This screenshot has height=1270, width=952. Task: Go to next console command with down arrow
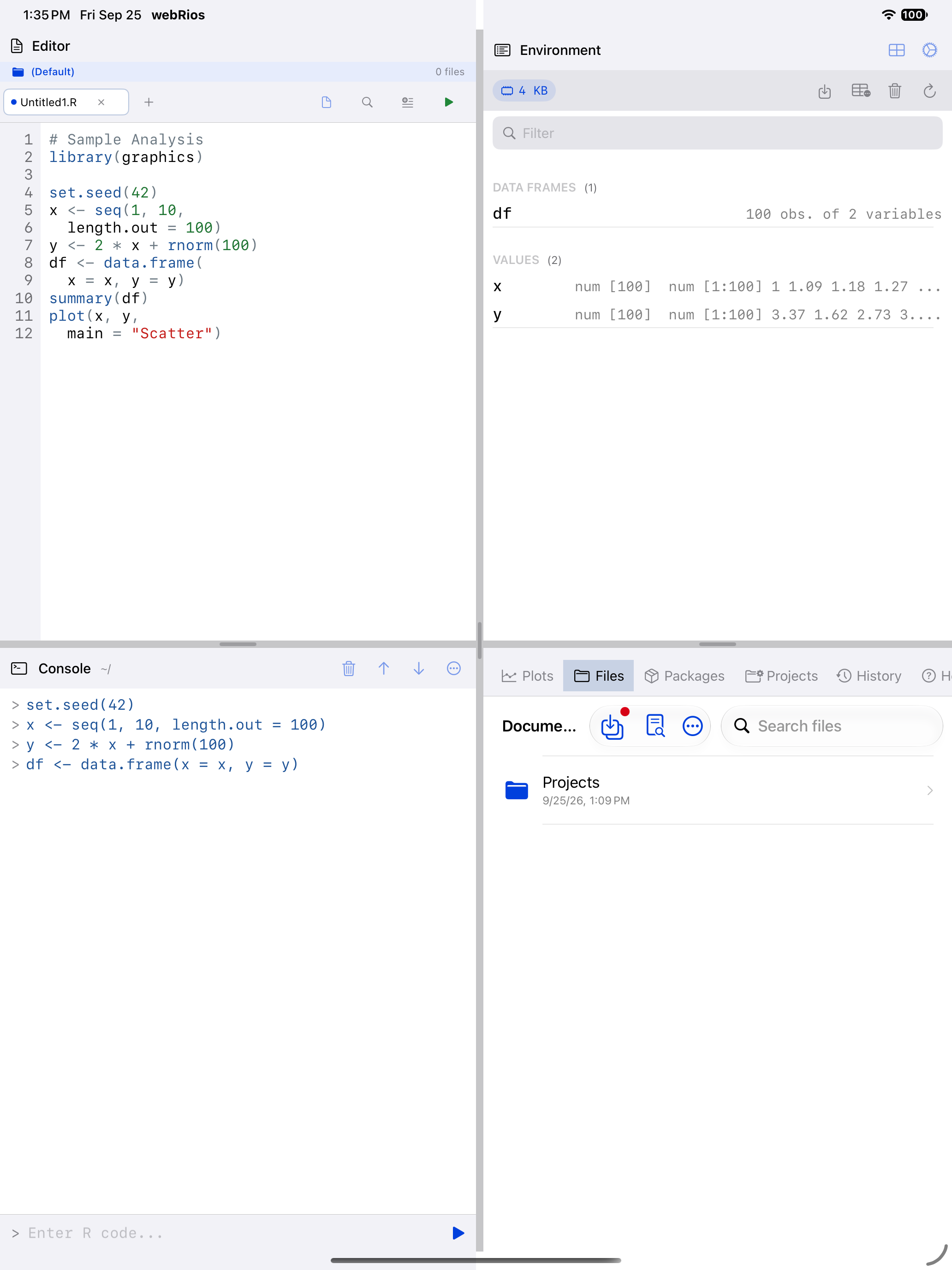pyautogui.click(x=419, y=668)
